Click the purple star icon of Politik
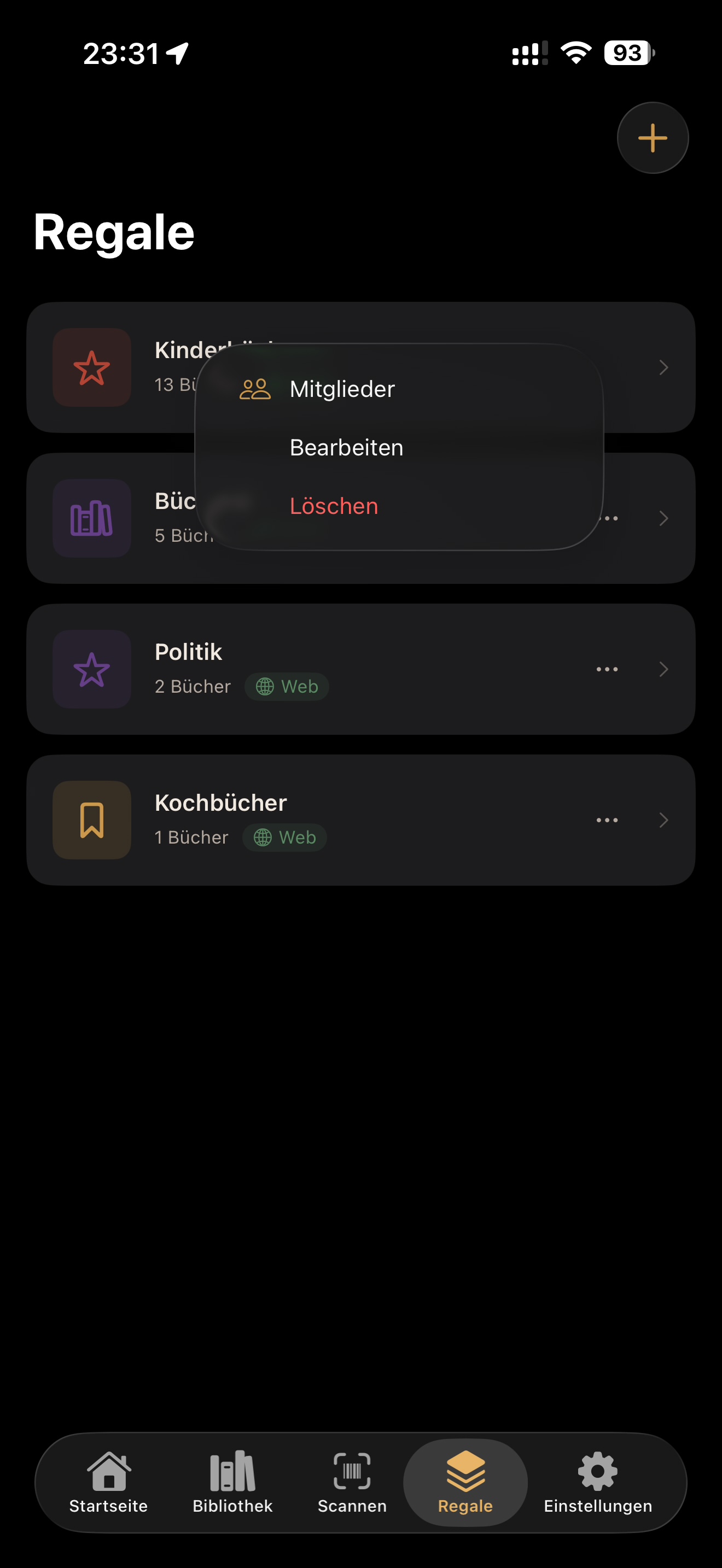Screen dimensions: 722x1568 pyautogui.click(x=91, y=668)
